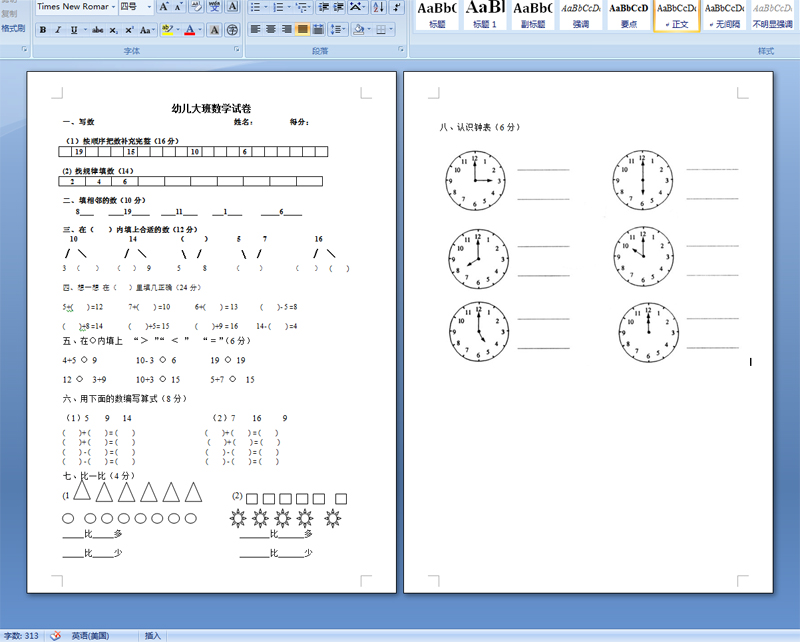800x642 pixels.
Task: Open the 段落 group dialog launcher
Action: pyautogui.click(x=401, y=50)
